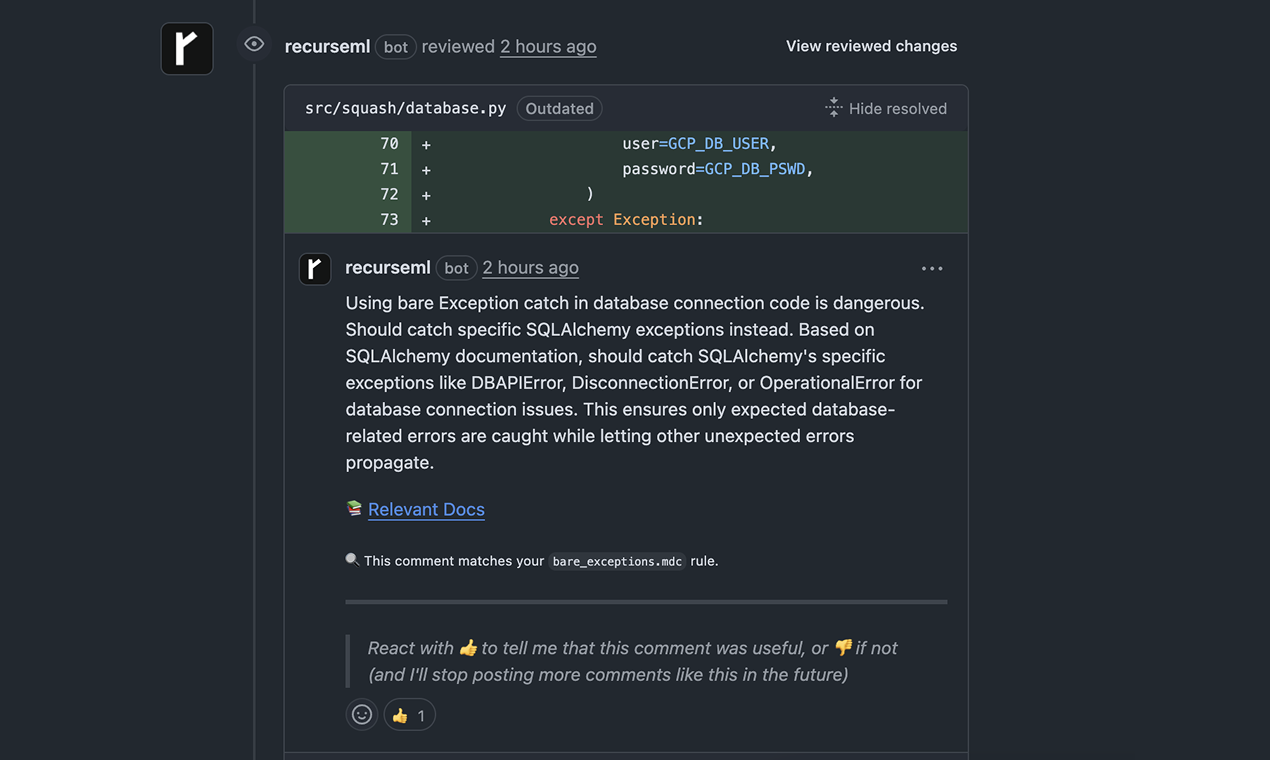Click the eye review icon
Image resolution: width=1270 pixels, height=760 pixels.
point(254,44)
